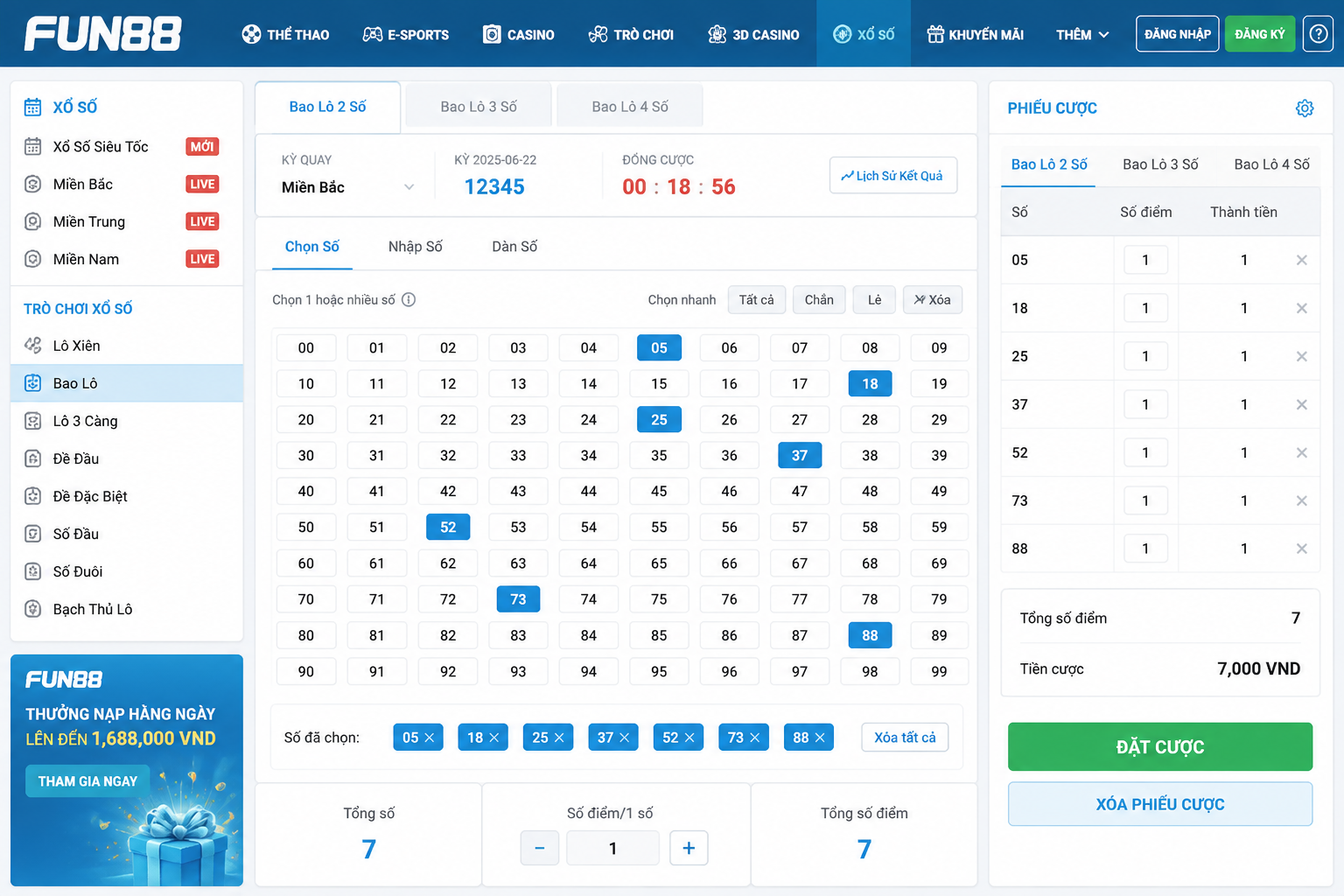
Task: Quick-select Tất cả numbers
Action: coord(756,299)
